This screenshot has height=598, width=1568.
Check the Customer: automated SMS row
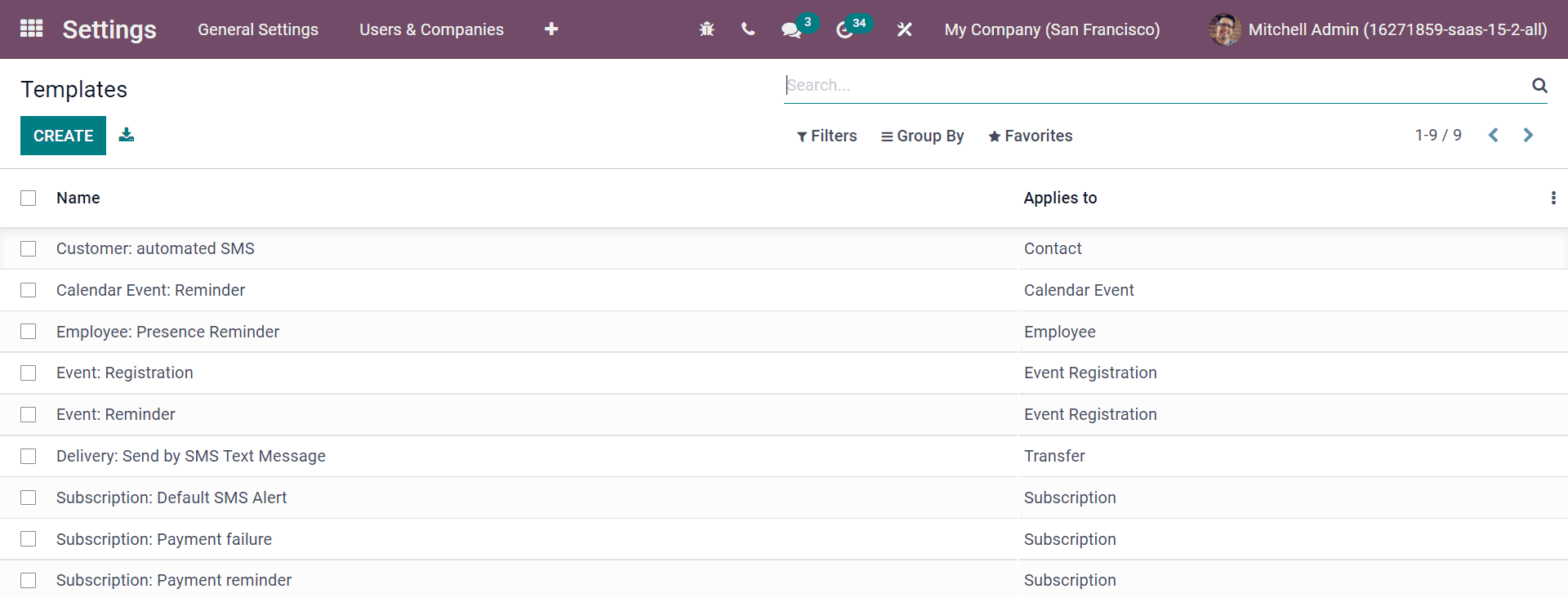pos(29,249)
